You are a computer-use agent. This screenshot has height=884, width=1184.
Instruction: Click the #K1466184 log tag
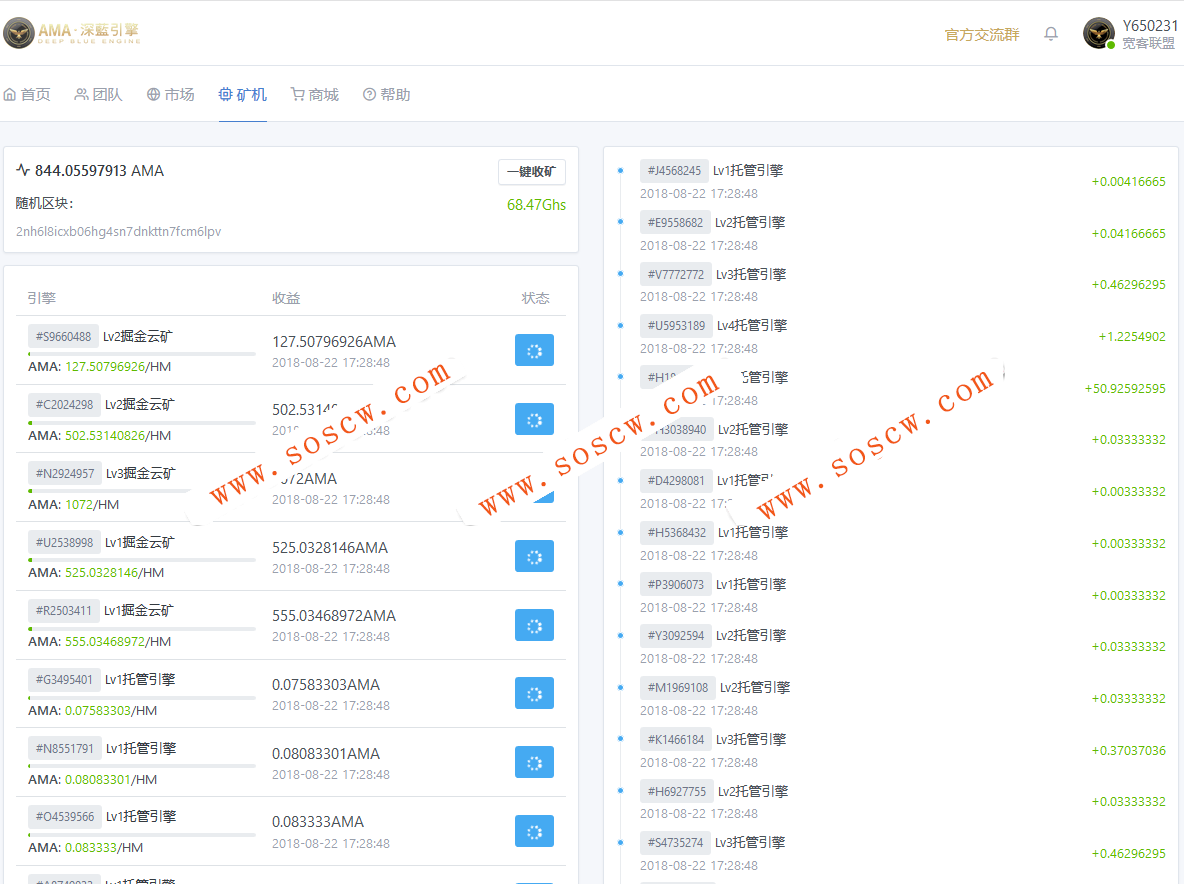676,740
